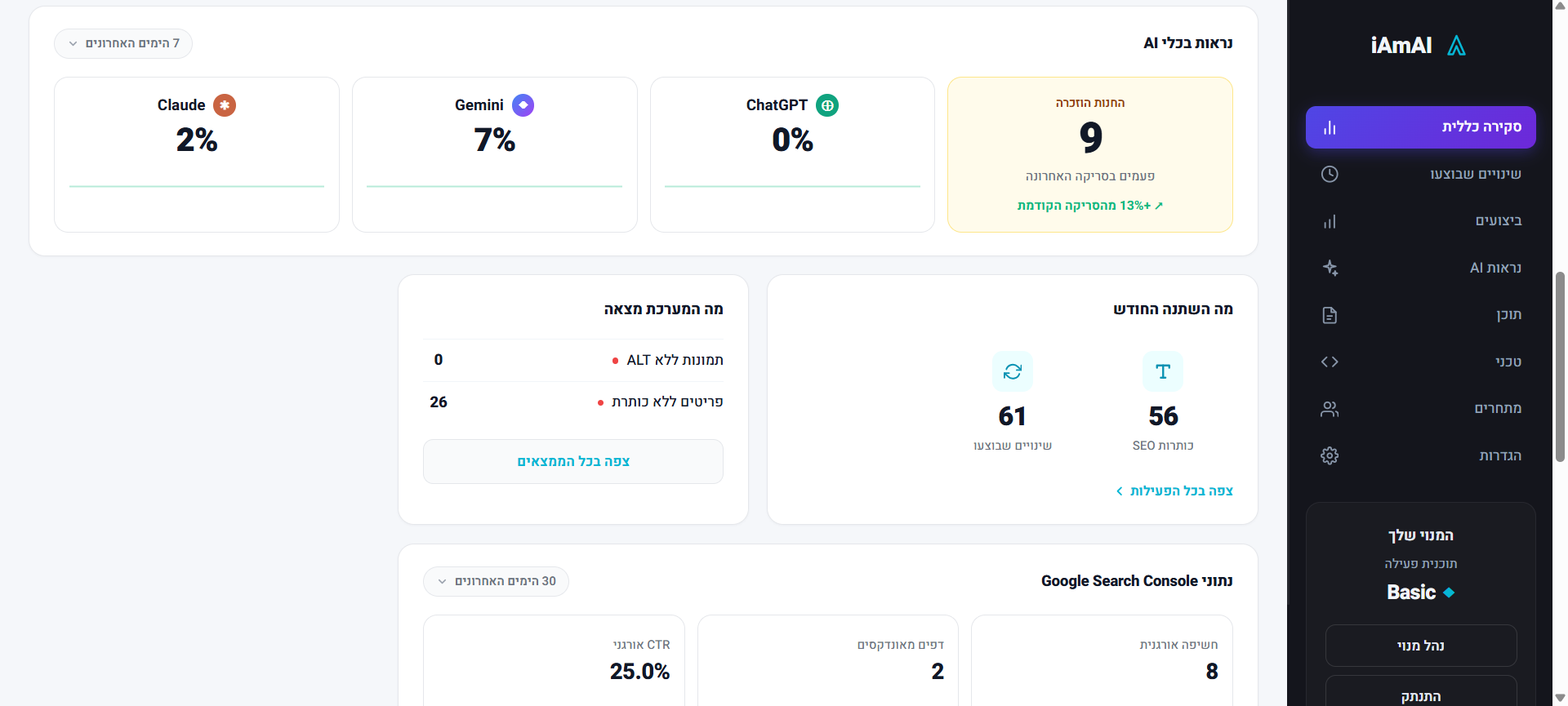The image size is (1568, 706).
Task: Click צפה בכל הממצאים button
Action: pyautogui.click(x=573, y=461)
